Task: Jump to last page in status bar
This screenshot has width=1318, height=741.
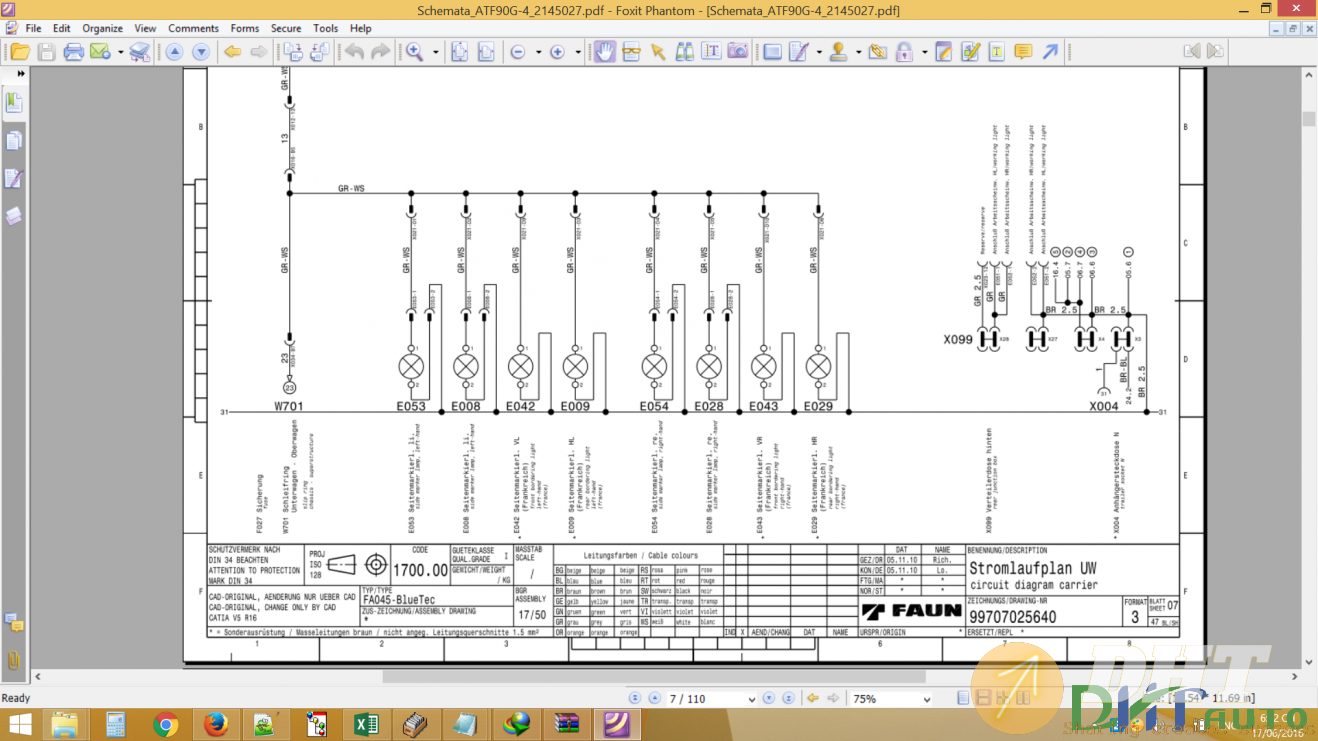Action: click(x=791, y=698)
